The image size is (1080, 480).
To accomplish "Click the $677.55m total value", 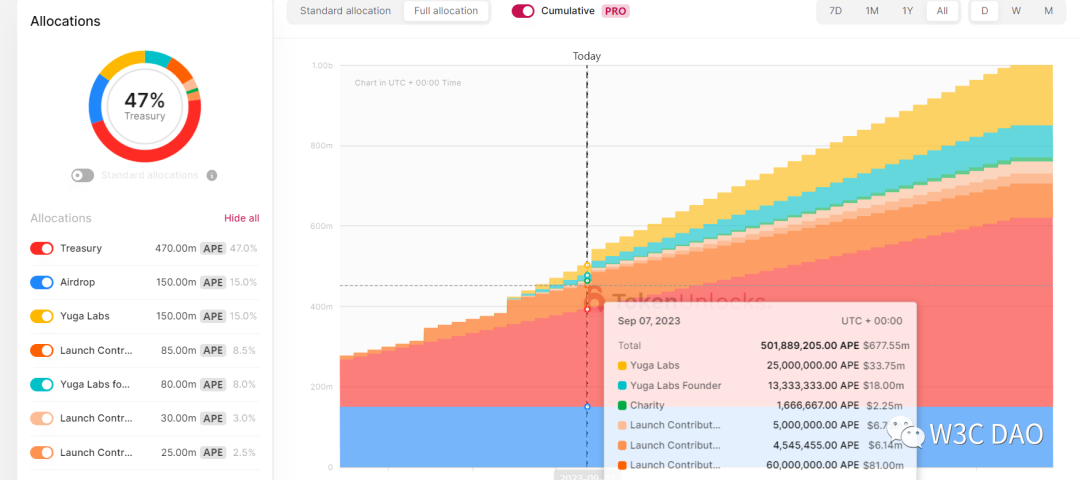I will (x=887, y=346).
